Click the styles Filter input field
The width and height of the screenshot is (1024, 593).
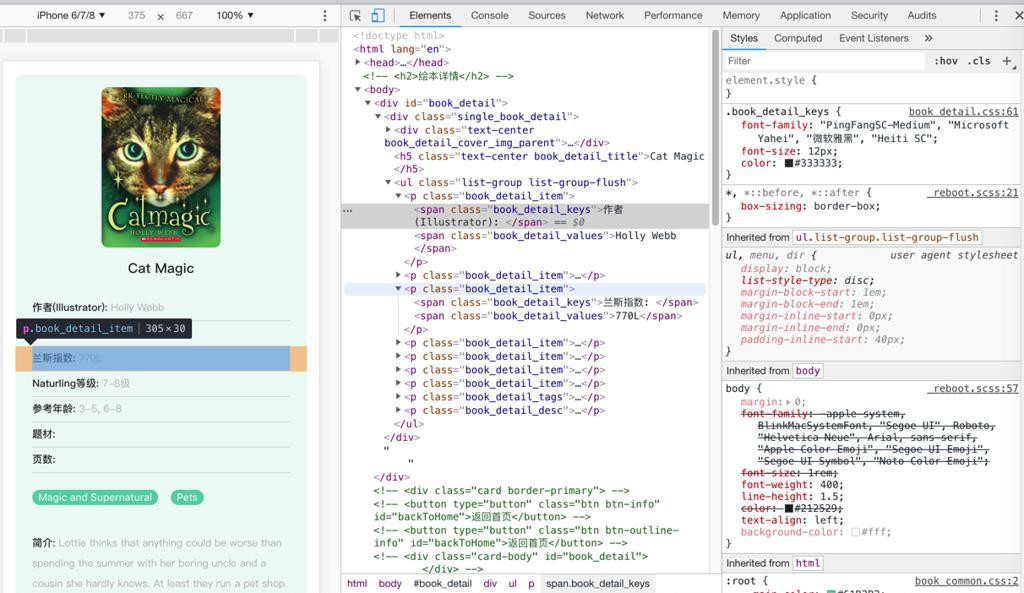tap(825, 61)
